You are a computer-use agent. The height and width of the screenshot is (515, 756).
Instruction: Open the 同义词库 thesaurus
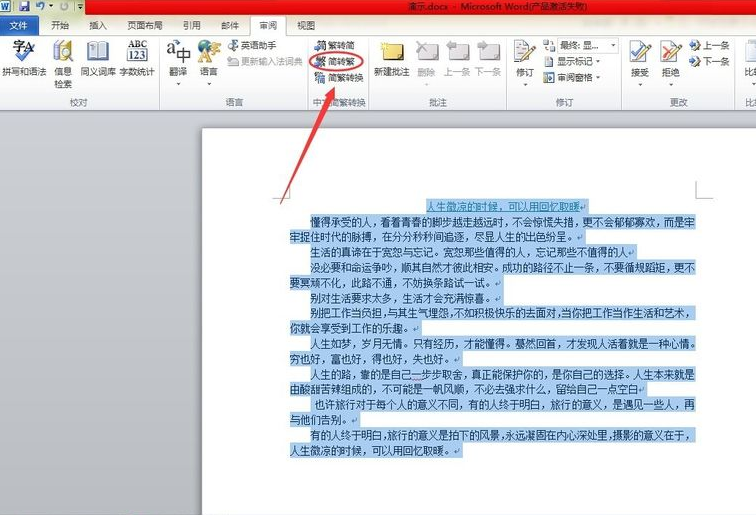pyautogui.click(x=98, y=58)
